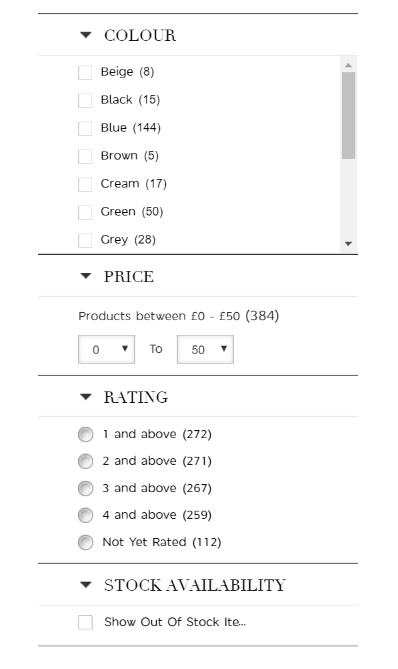Image resolution: width=398 pixels, height=669 pixels.
Task: Collapse the RATING filter section
Action: click(x=86, y=397)
